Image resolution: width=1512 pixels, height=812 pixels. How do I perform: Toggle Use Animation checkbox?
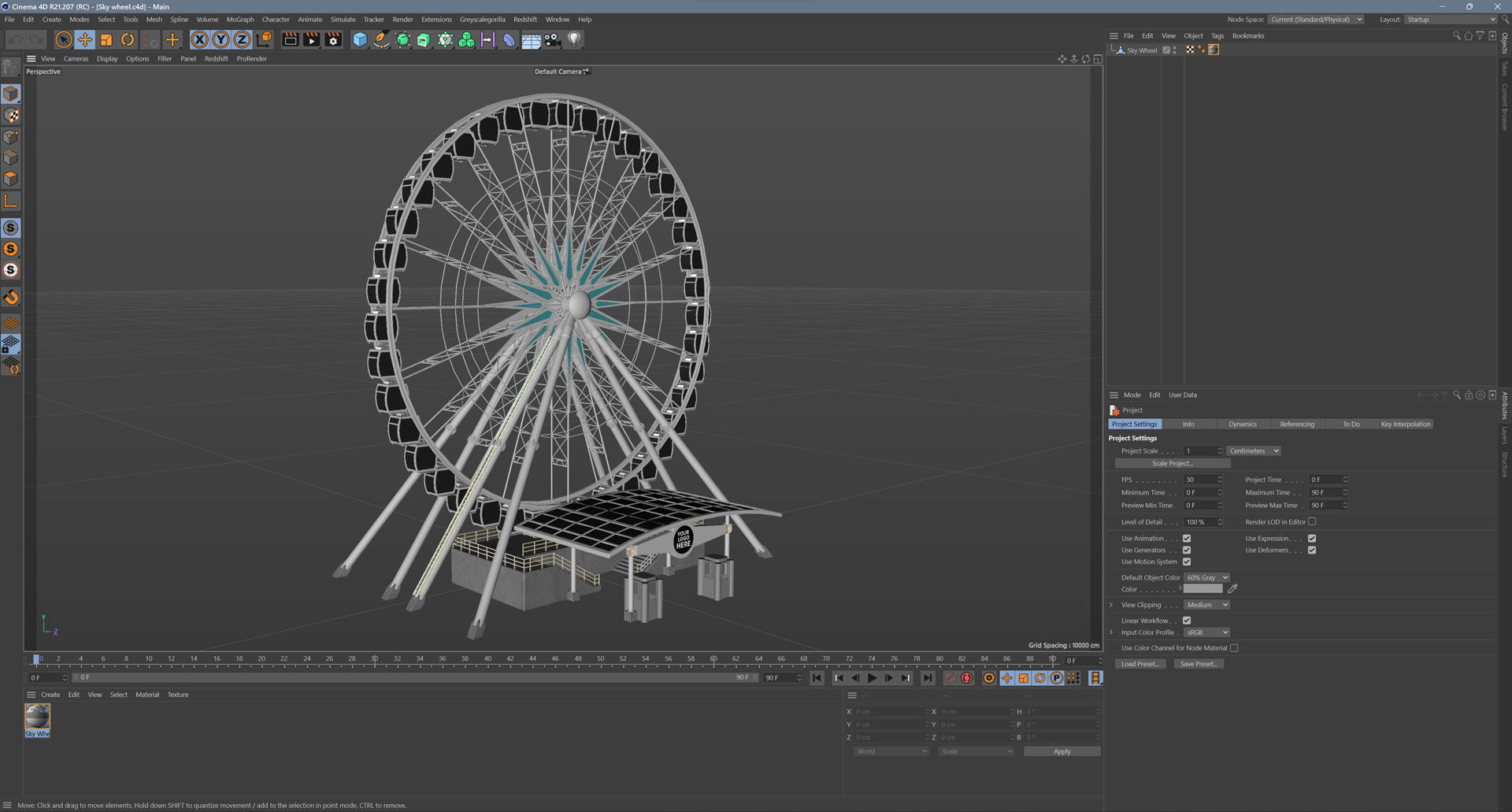coord(1187,539)
